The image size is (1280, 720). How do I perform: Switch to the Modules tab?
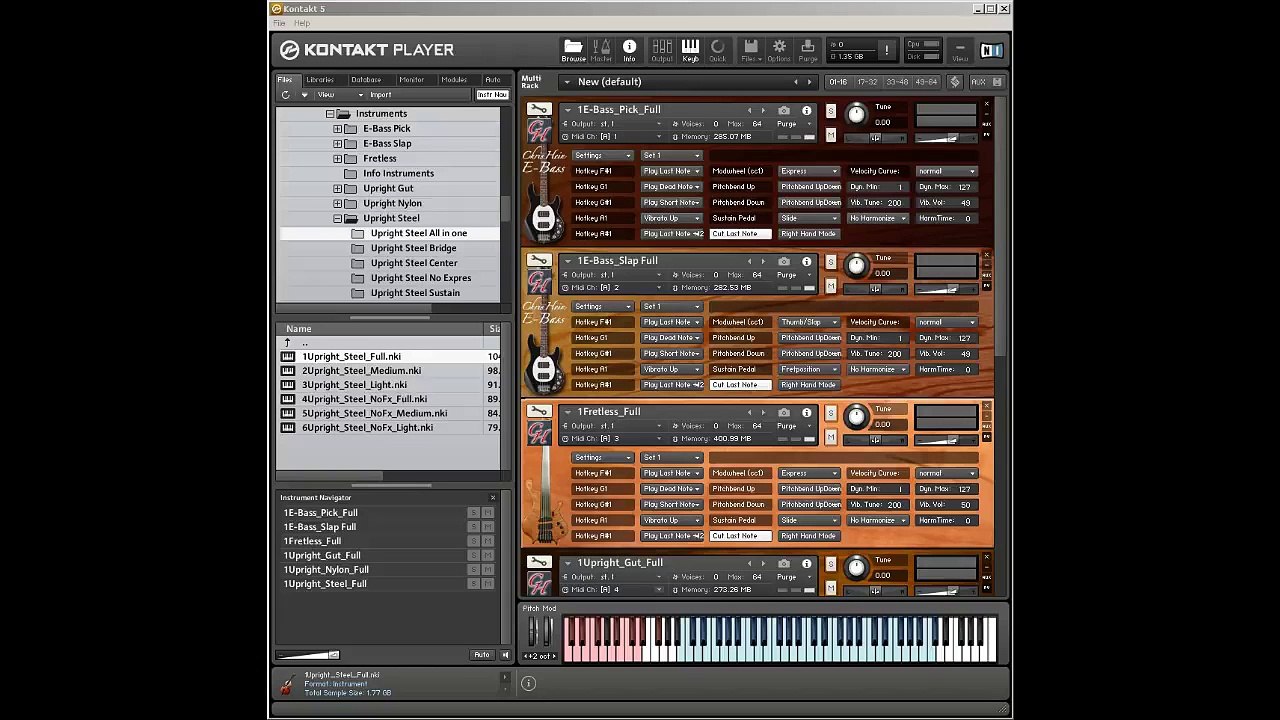coord(454,80)
